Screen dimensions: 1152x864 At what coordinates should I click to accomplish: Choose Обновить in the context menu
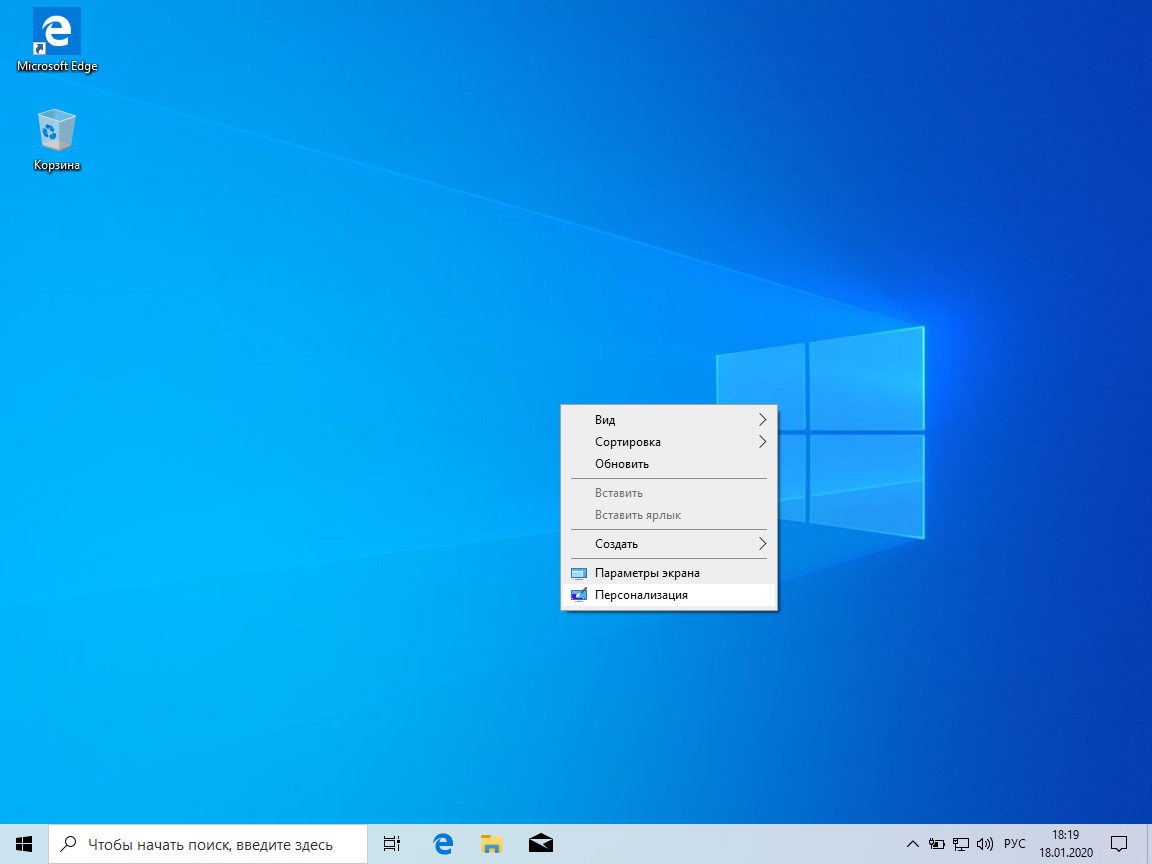tap(669, 464)
